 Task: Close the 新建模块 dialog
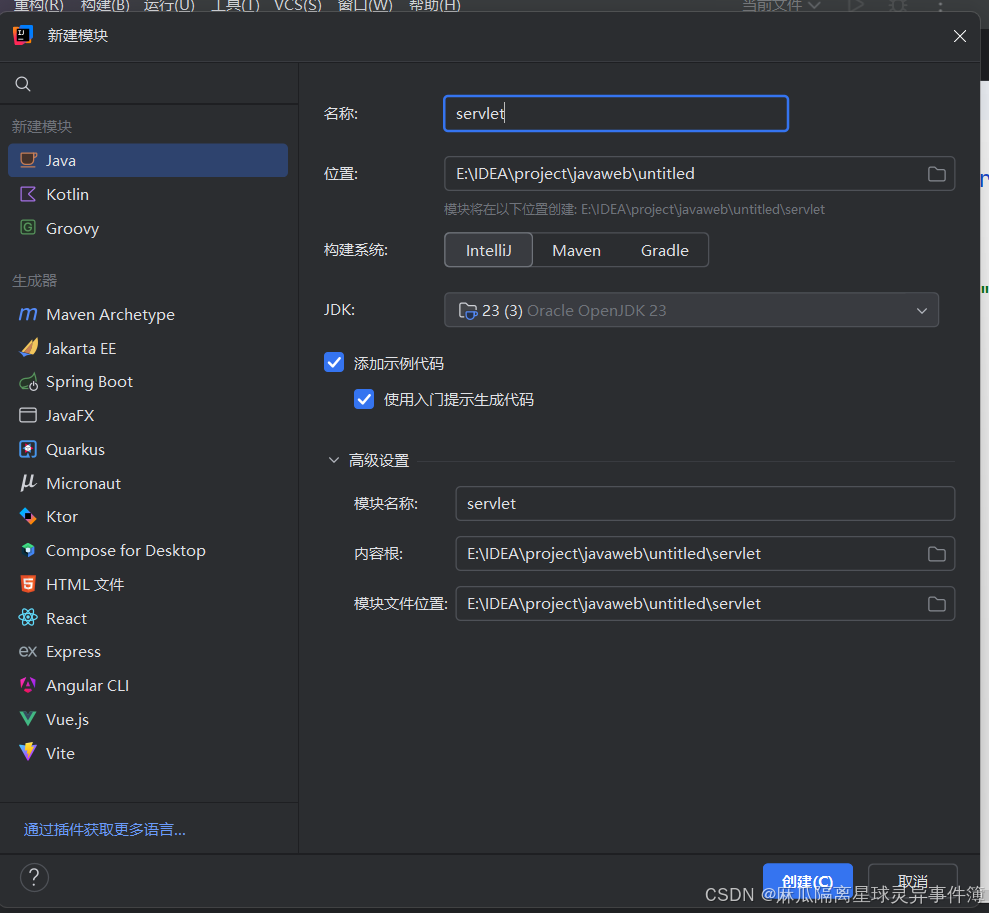click(960, 36)
